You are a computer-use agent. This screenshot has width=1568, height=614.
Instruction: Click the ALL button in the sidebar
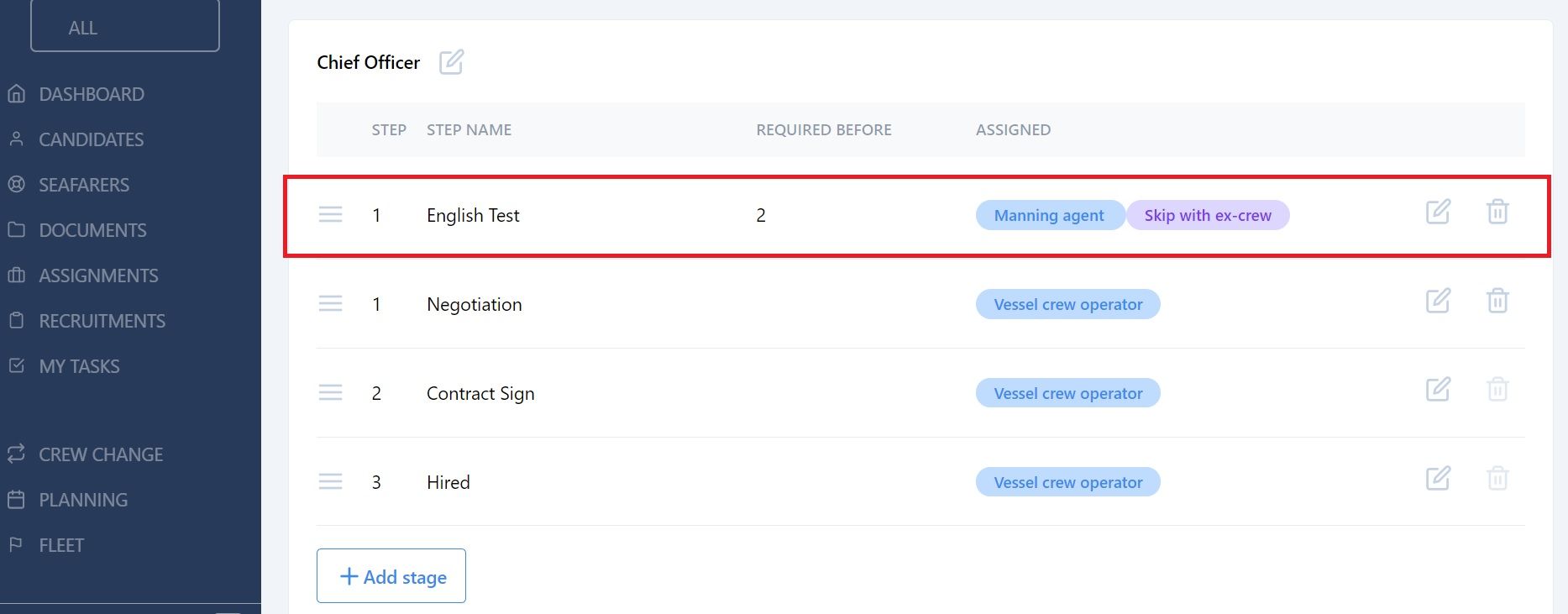[x=125, y=27]
